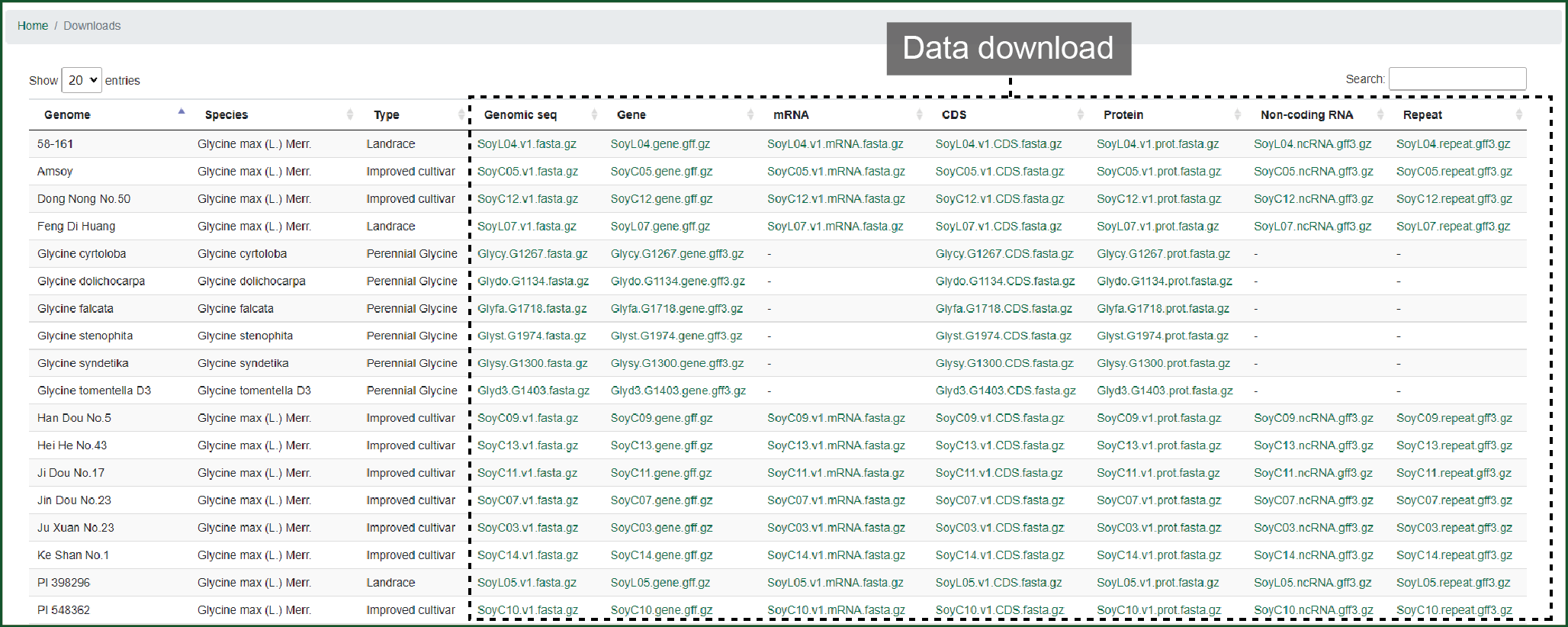
Task: Click the Type column header
Action: pos(387,114)
